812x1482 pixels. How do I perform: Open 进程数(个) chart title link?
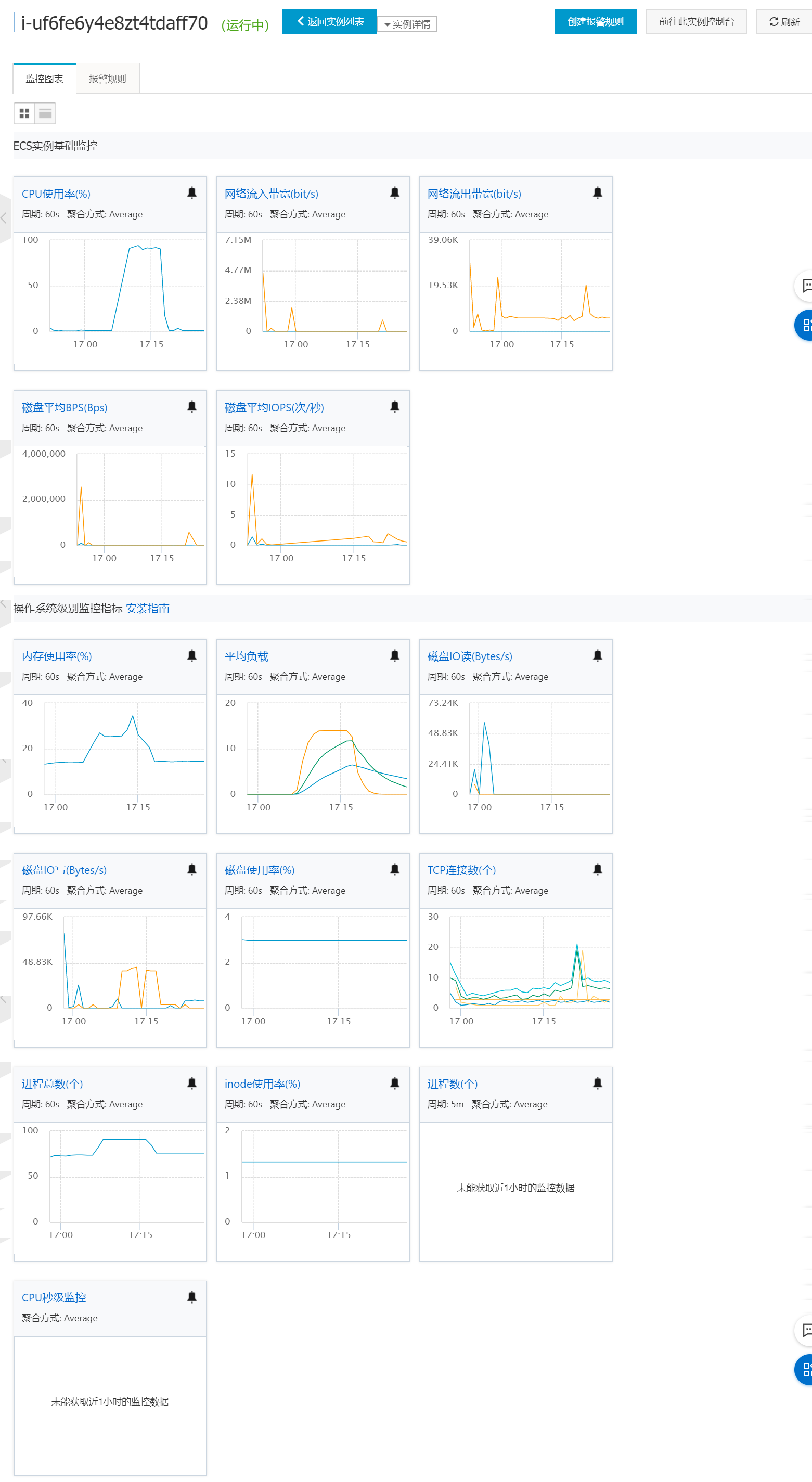(x=453, y=1084)
